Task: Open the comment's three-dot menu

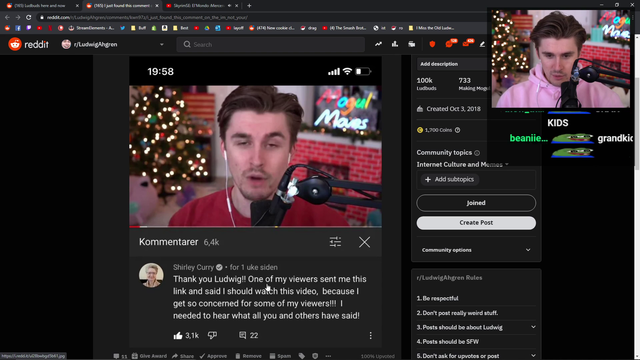Action: click(370, 336)
